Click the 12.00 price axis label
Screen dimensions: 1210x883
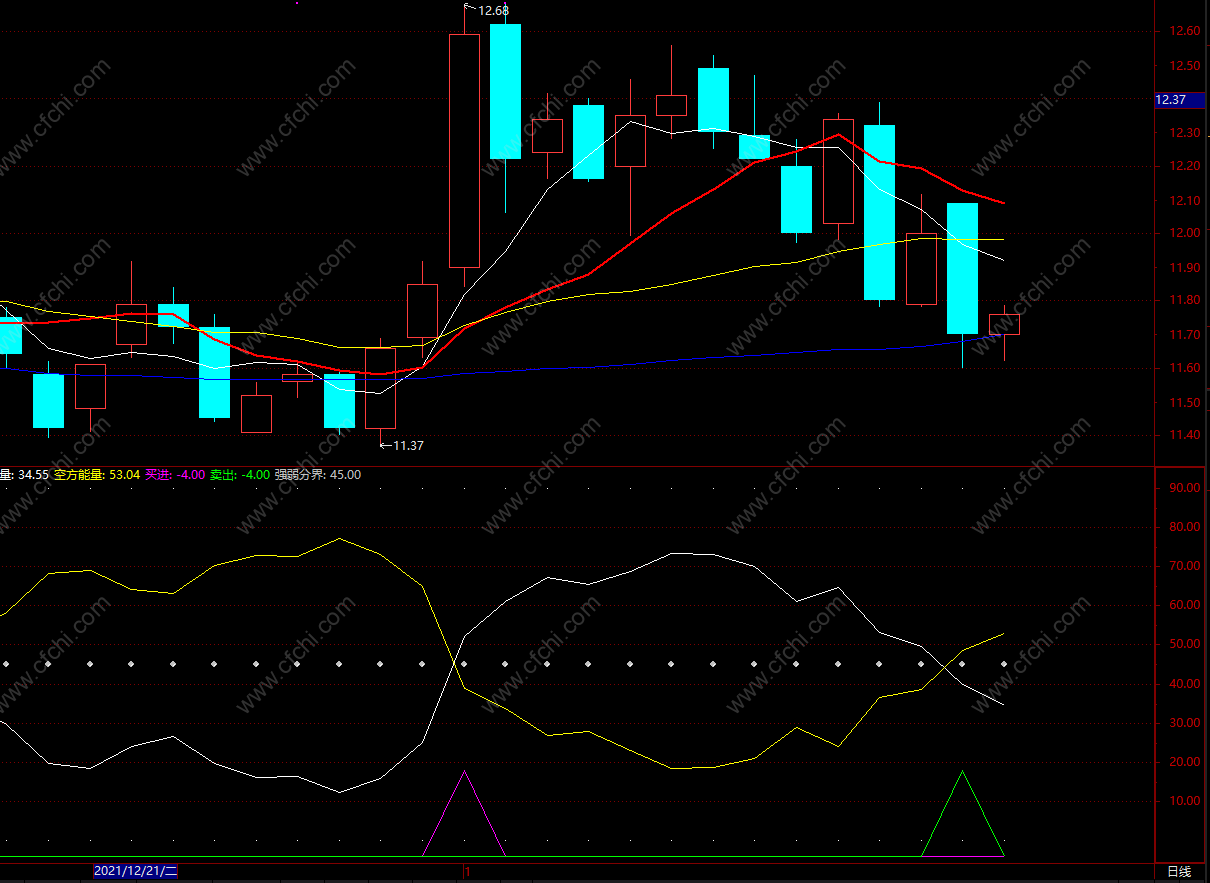tap(1184, 233)
